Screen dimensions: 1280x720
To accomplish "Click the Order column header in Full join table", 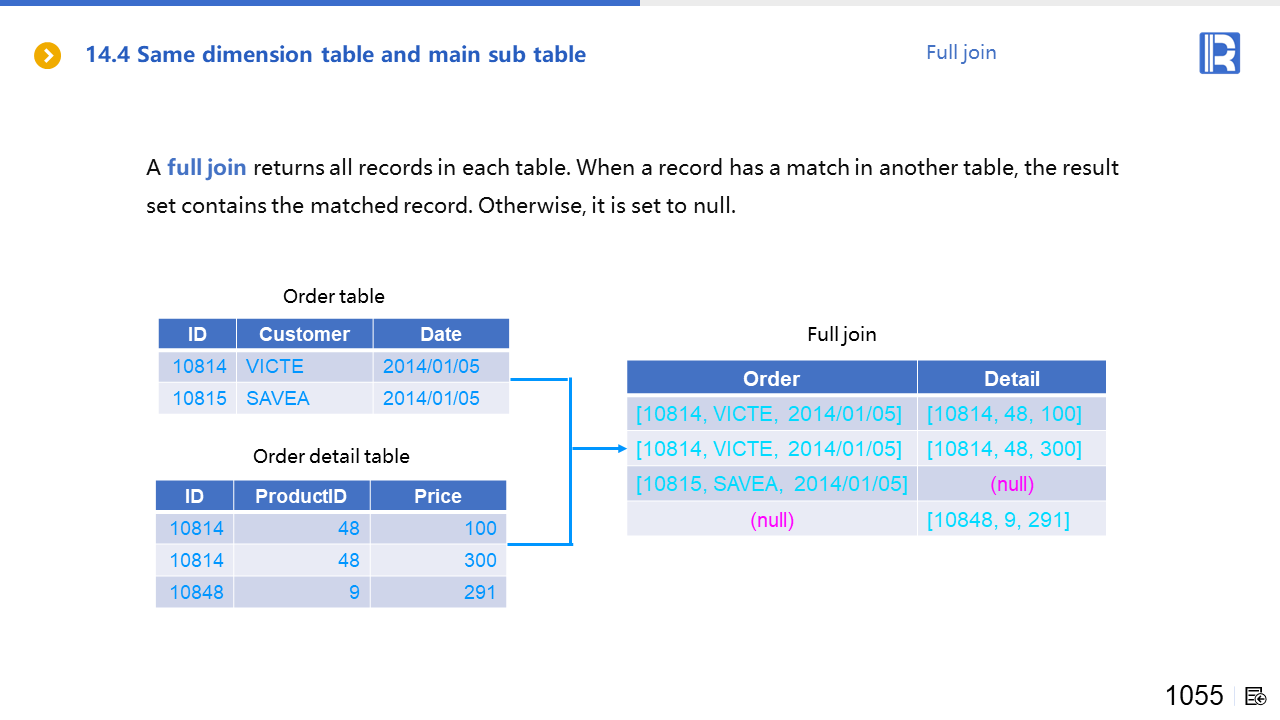I will tap(771, 378).
